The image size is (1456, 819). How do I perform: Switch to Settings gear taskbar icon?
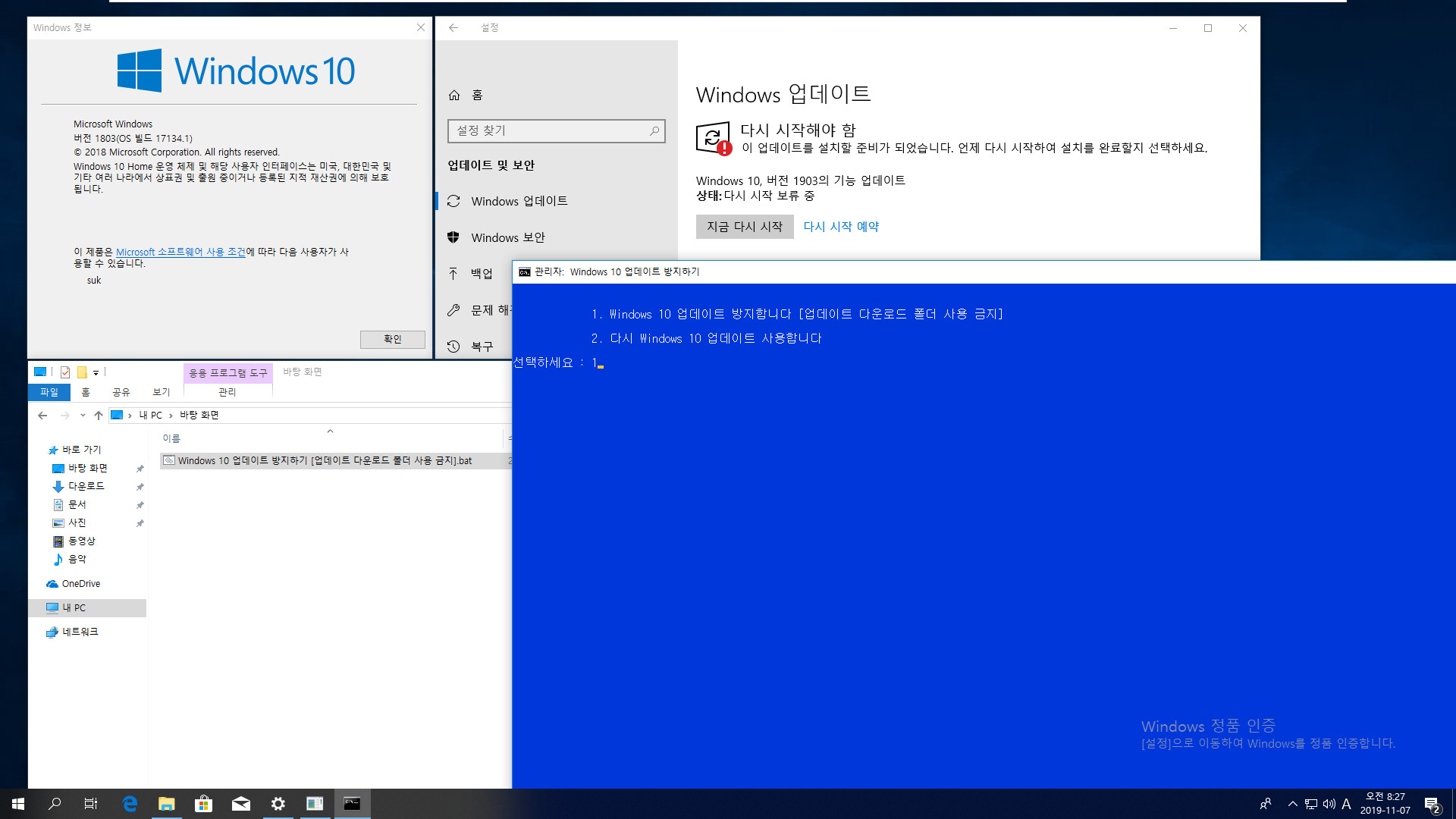point(278,804)
